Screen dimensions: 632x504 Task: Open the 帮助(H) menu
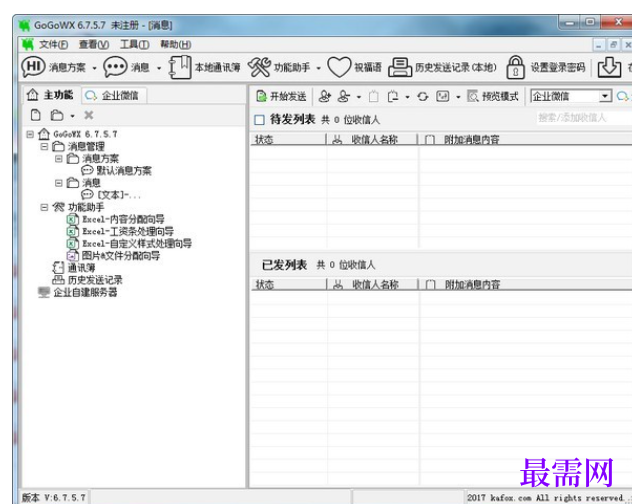(x=176, y=44)
